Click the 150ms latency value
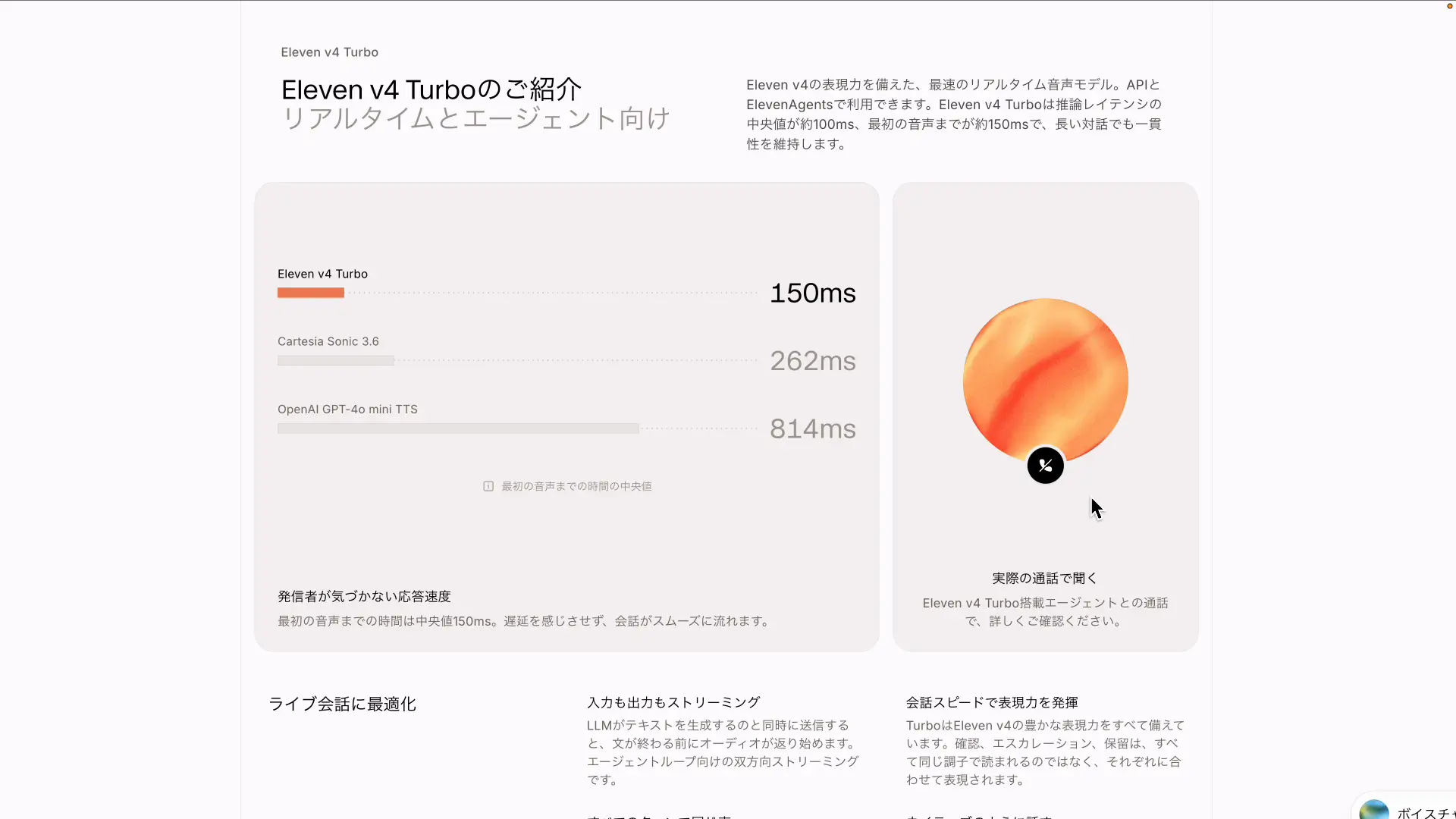 click(813, 293)
